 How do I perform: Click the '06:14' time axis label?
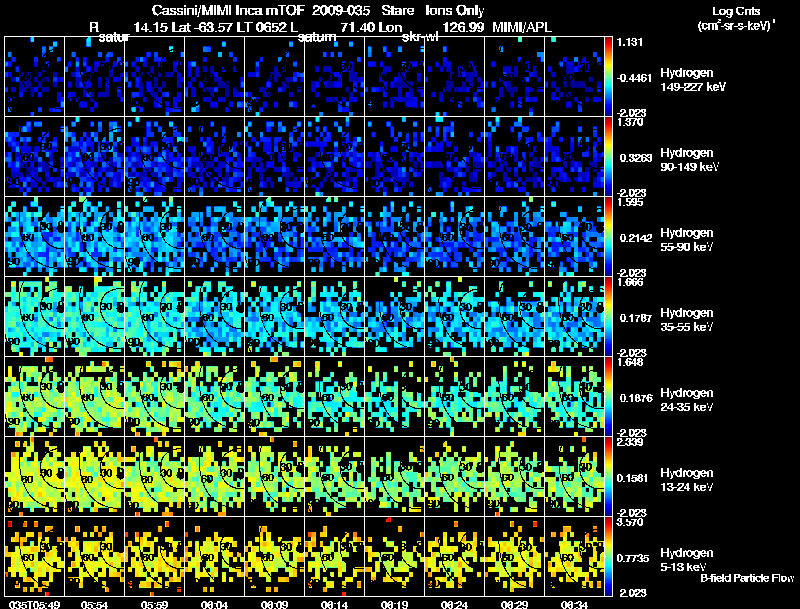[335, 604]
